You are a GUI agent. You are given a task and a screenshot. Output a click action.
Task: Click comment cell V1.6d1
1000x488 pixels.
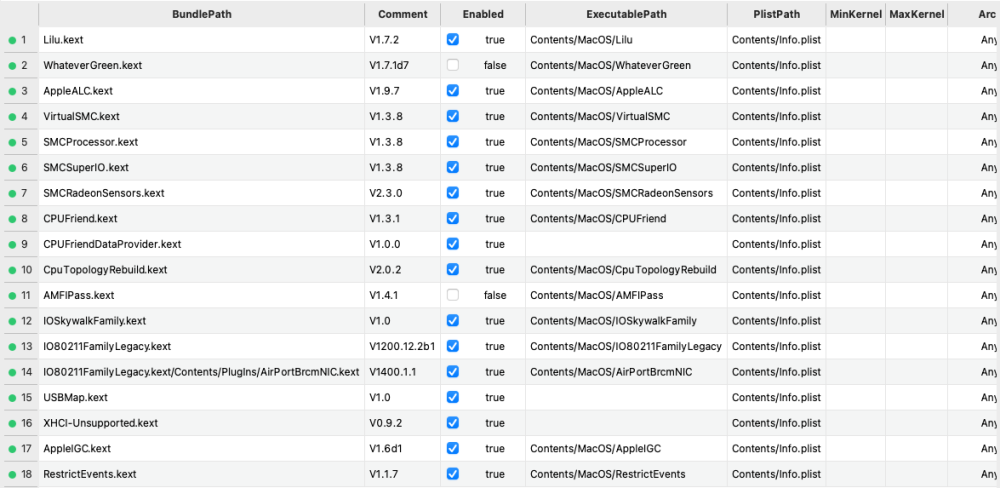[402, 448]
